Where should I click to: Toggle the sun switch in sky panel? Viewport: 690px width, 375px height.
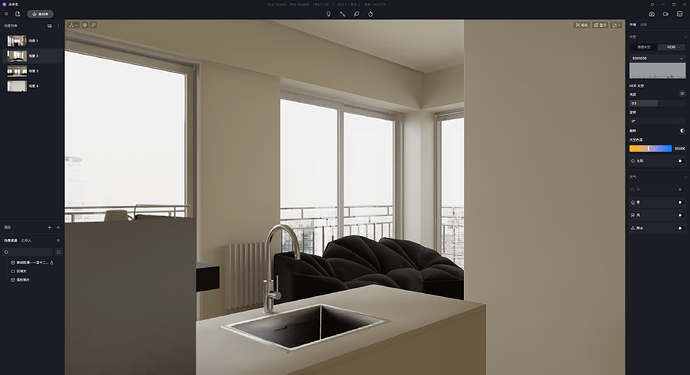click(680, 161)
